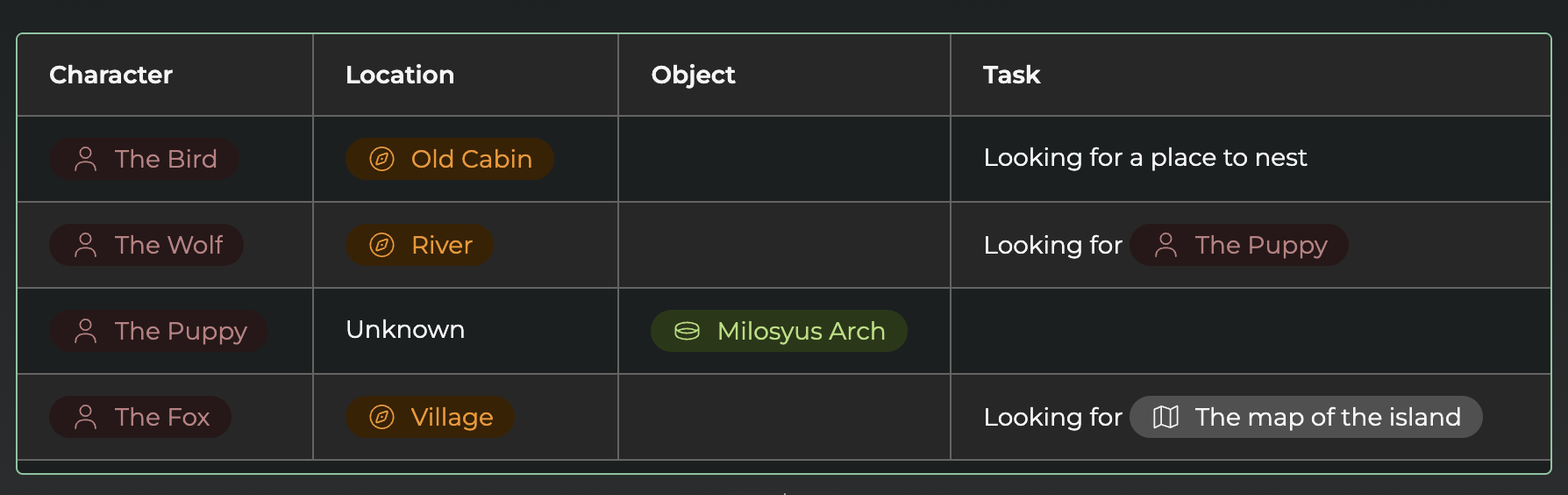Screen dimensions: 1568x495
Task: Select the Location column header
Action: pos(400,75)
